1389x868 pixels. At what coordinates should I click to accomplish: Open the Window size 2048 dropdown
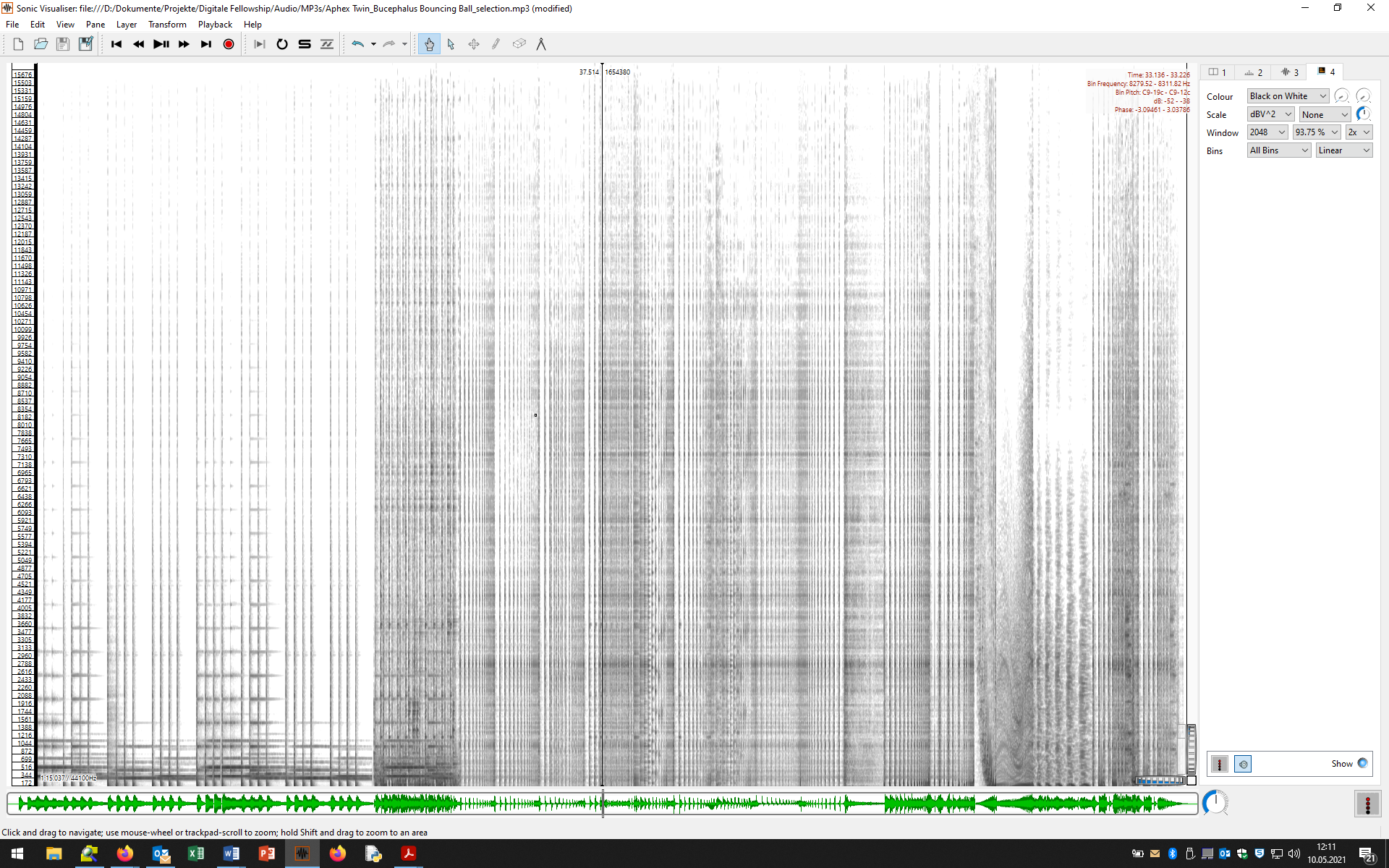click(x=1267, y=132)
